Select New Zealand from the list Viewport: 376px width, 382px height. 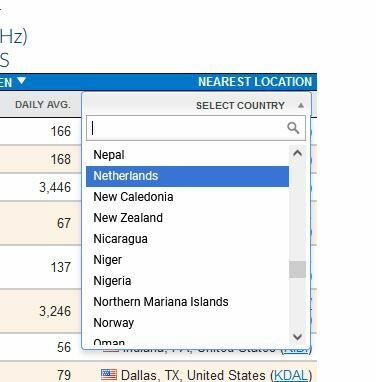pos(187,218)
